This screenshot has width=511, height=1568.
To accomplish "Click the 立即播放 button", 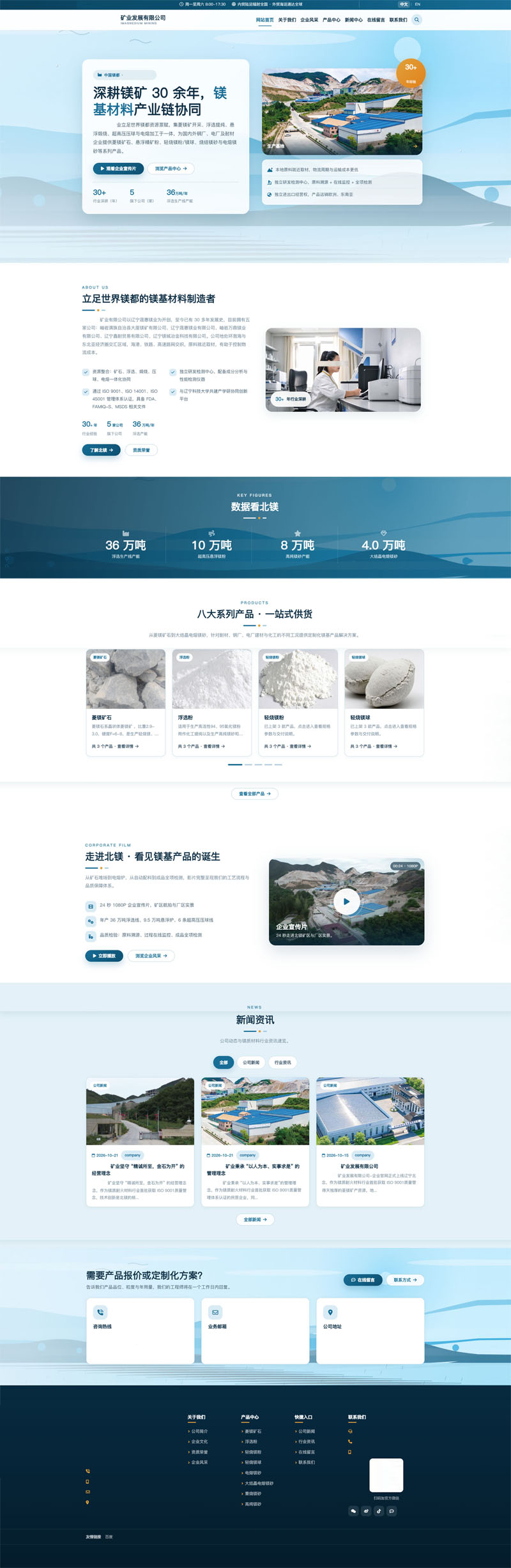I will click(x=104, y=956).
